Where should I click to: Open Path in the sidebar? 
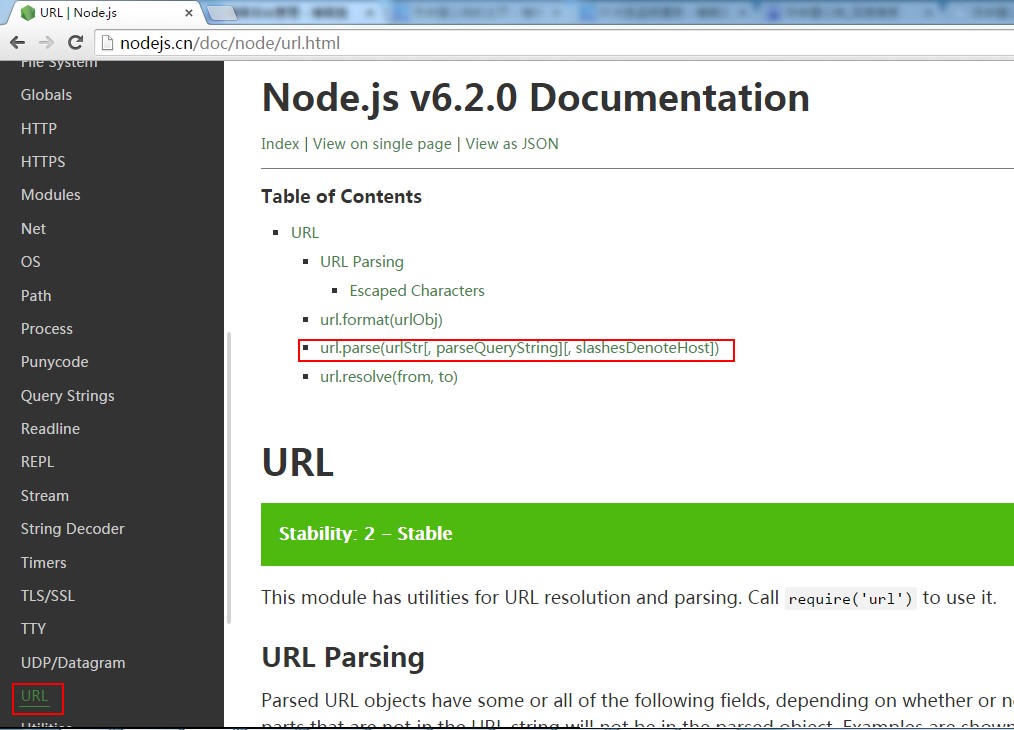tap(36, 296)
